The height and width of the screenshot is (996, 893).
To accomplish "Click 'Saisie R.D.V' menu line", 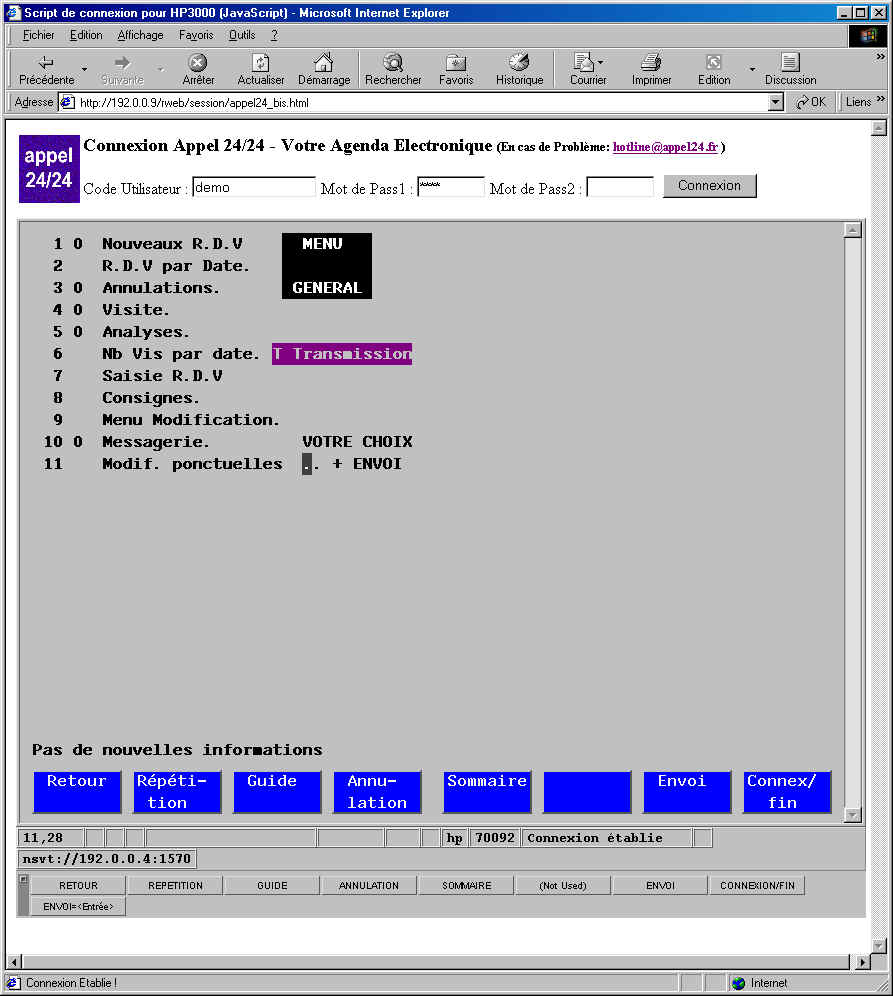I will (162, 376).
